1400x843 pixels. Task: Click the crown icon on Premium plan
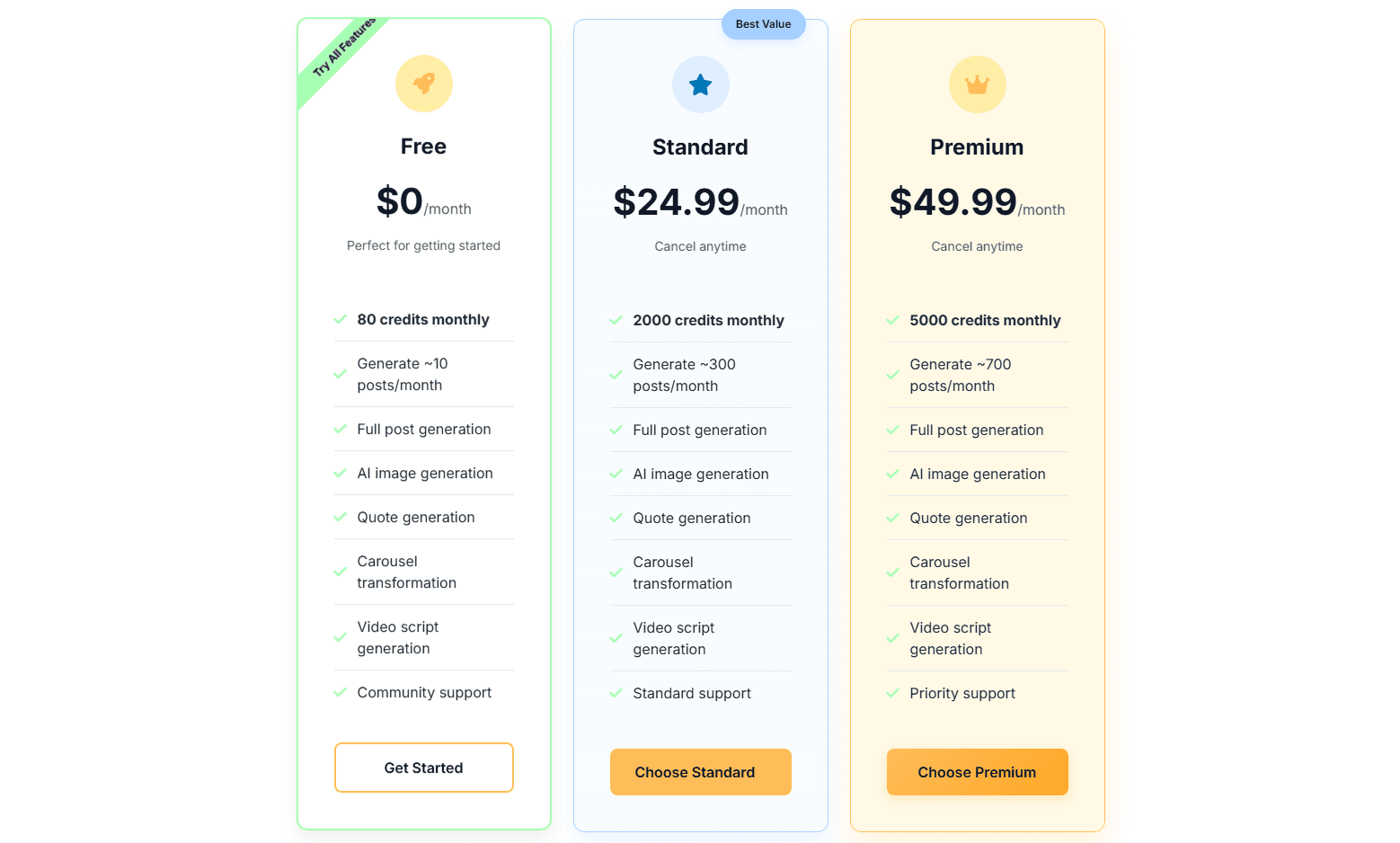978,84
